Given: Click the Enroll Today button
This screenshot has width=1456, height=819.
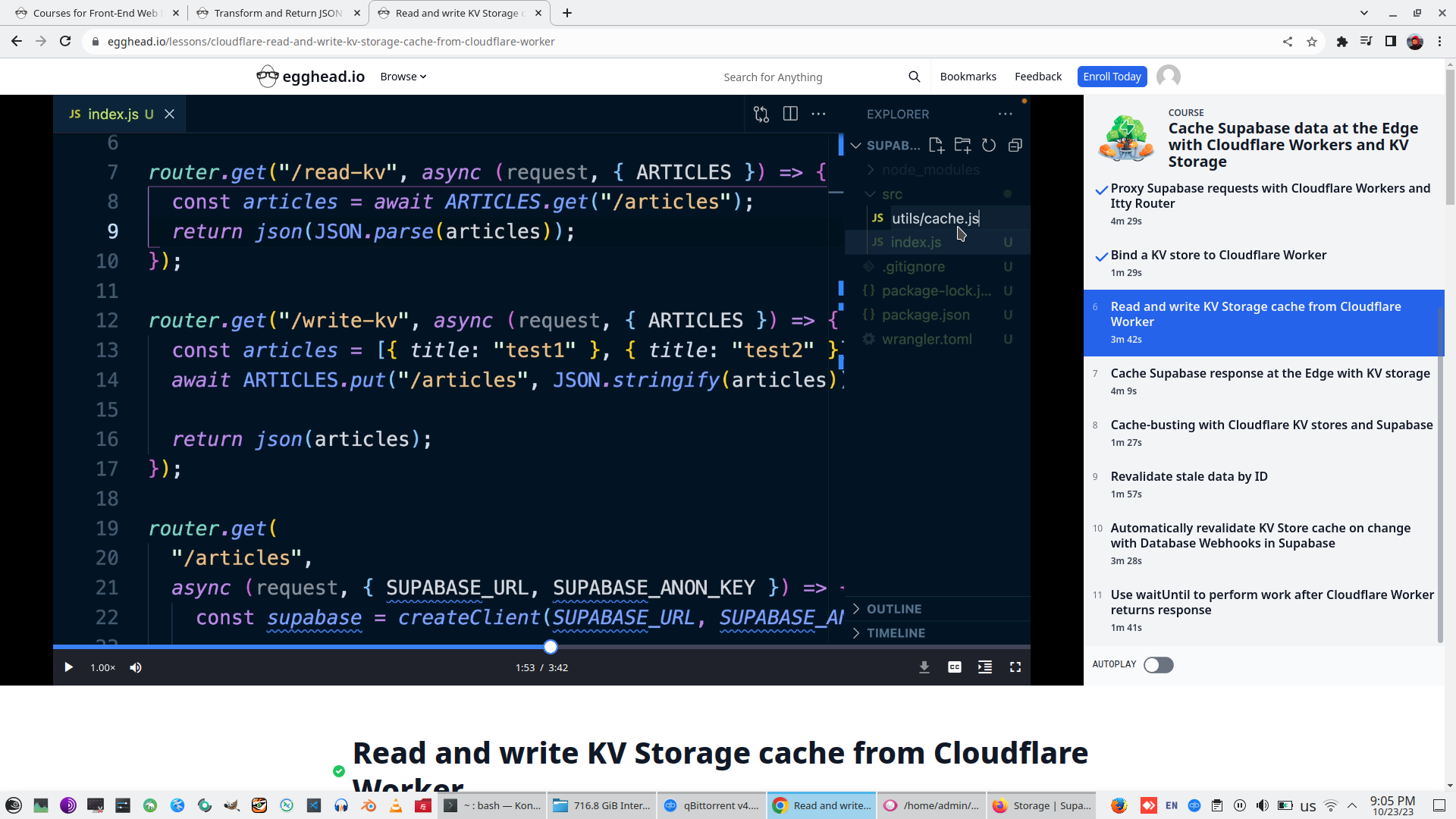Looking at the screenshot, I should click(1112, 77).
